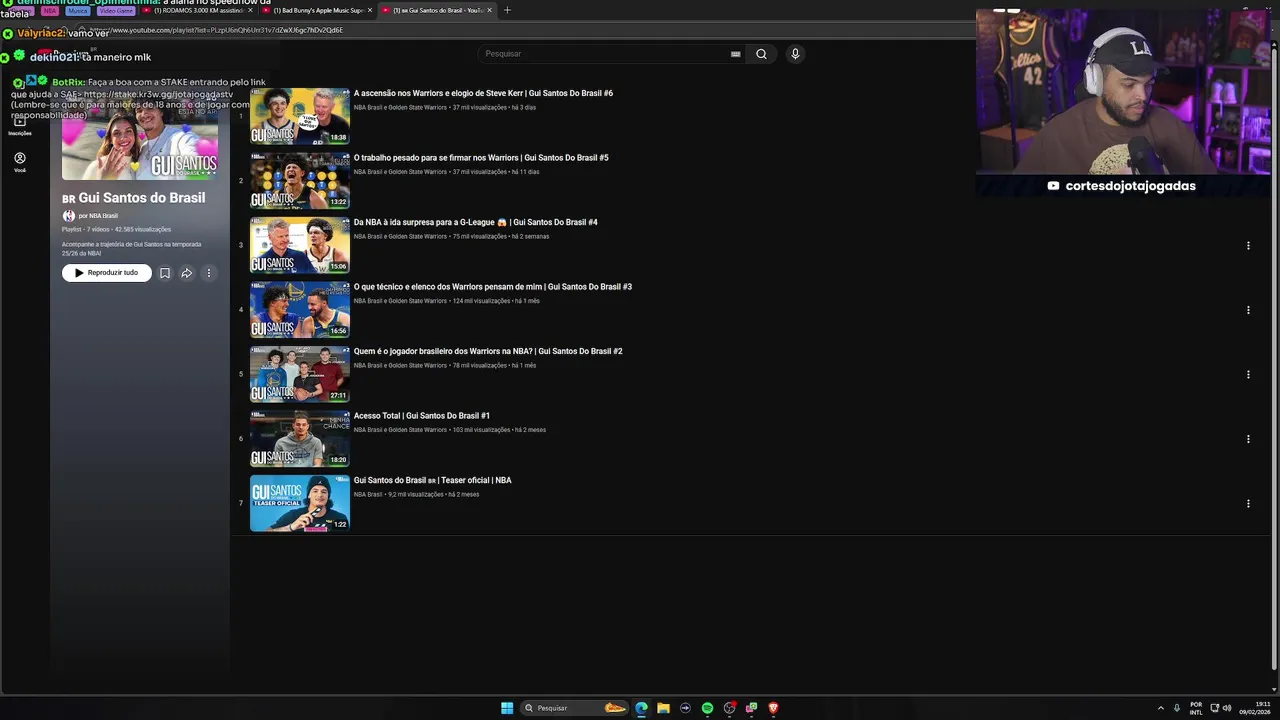1280x720 pixels.
Task: Activate voice search microphone icon
Action: 795,54
